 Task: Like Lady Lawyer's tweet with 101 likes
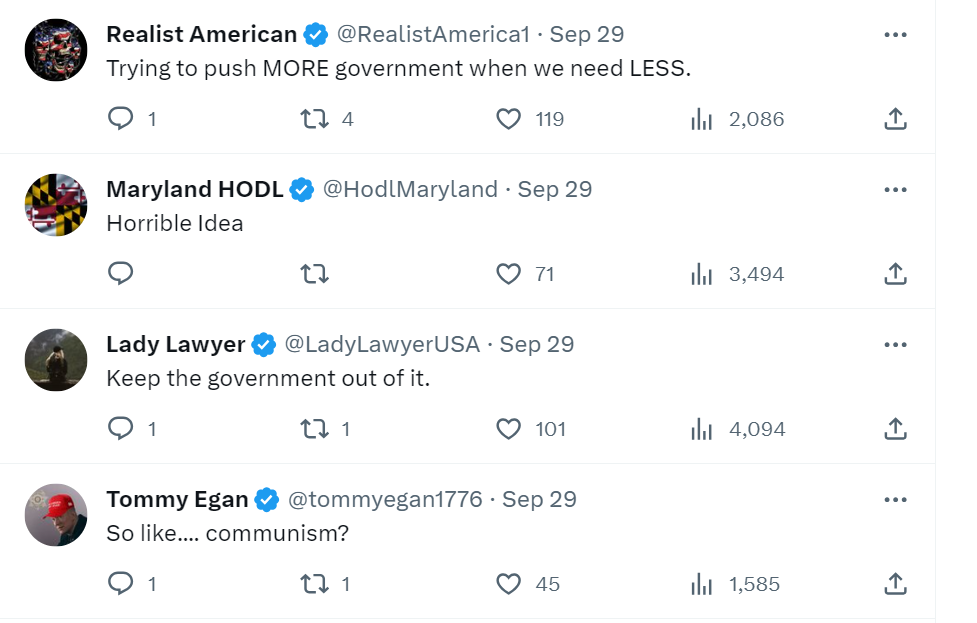pos(508,429)
